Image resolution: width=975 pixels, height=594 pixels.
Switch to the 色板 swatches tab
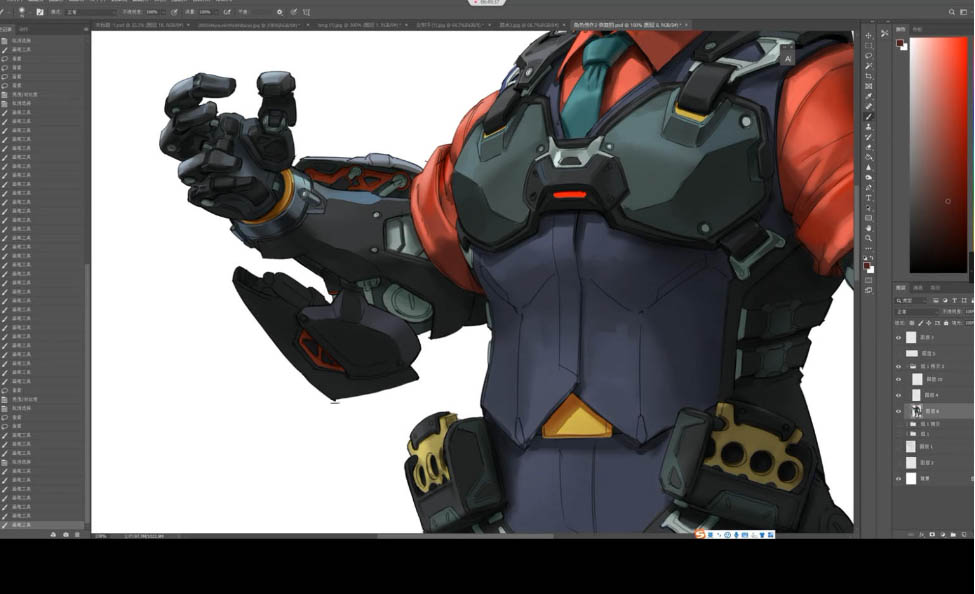click(x=917, y=29)
